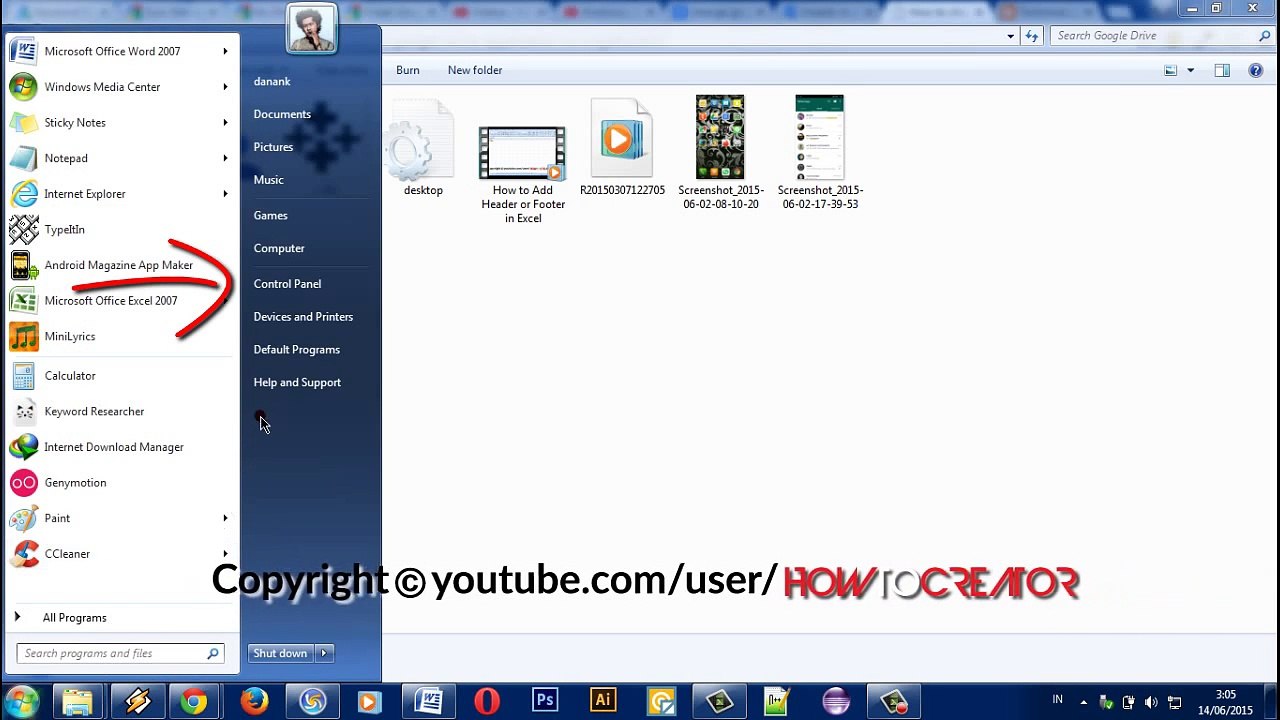1280x720 pixels.
Task: Show All Programs list
Action: 74,618
